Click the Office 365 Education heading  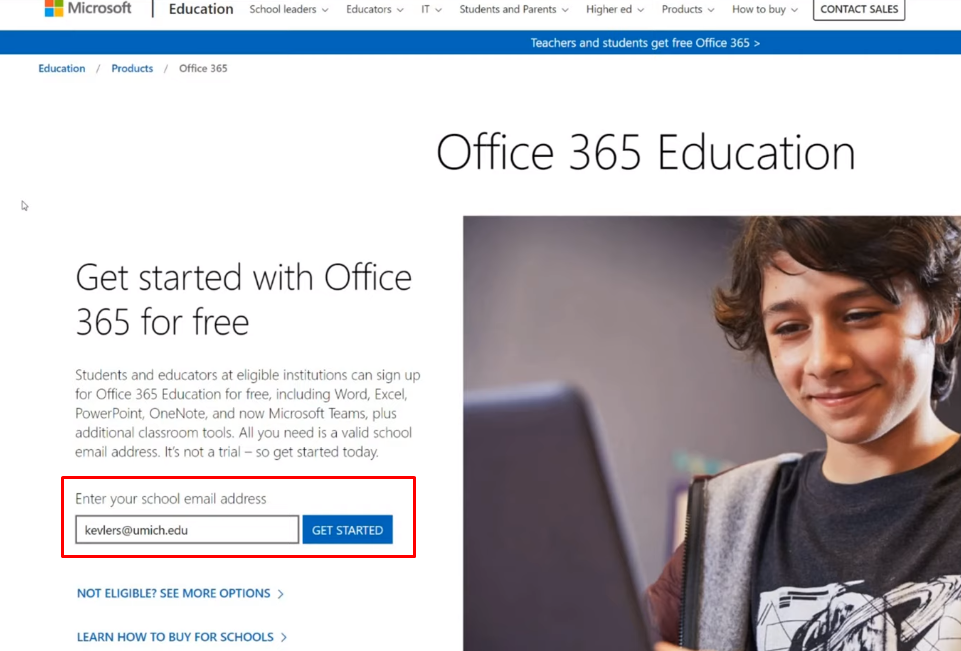[645, 152]
